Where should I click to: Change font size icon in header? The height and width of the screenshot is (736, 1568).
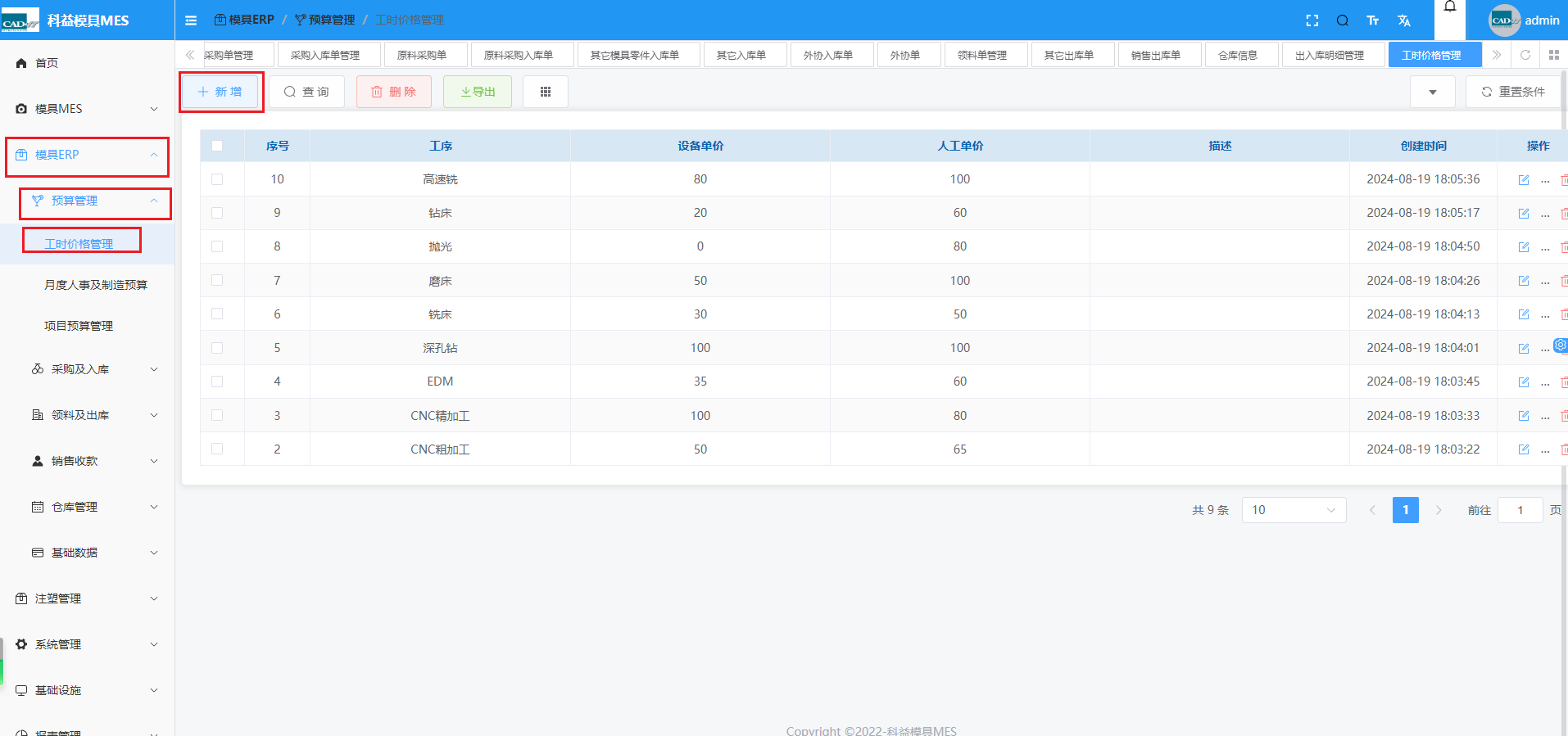point(1373,20)
